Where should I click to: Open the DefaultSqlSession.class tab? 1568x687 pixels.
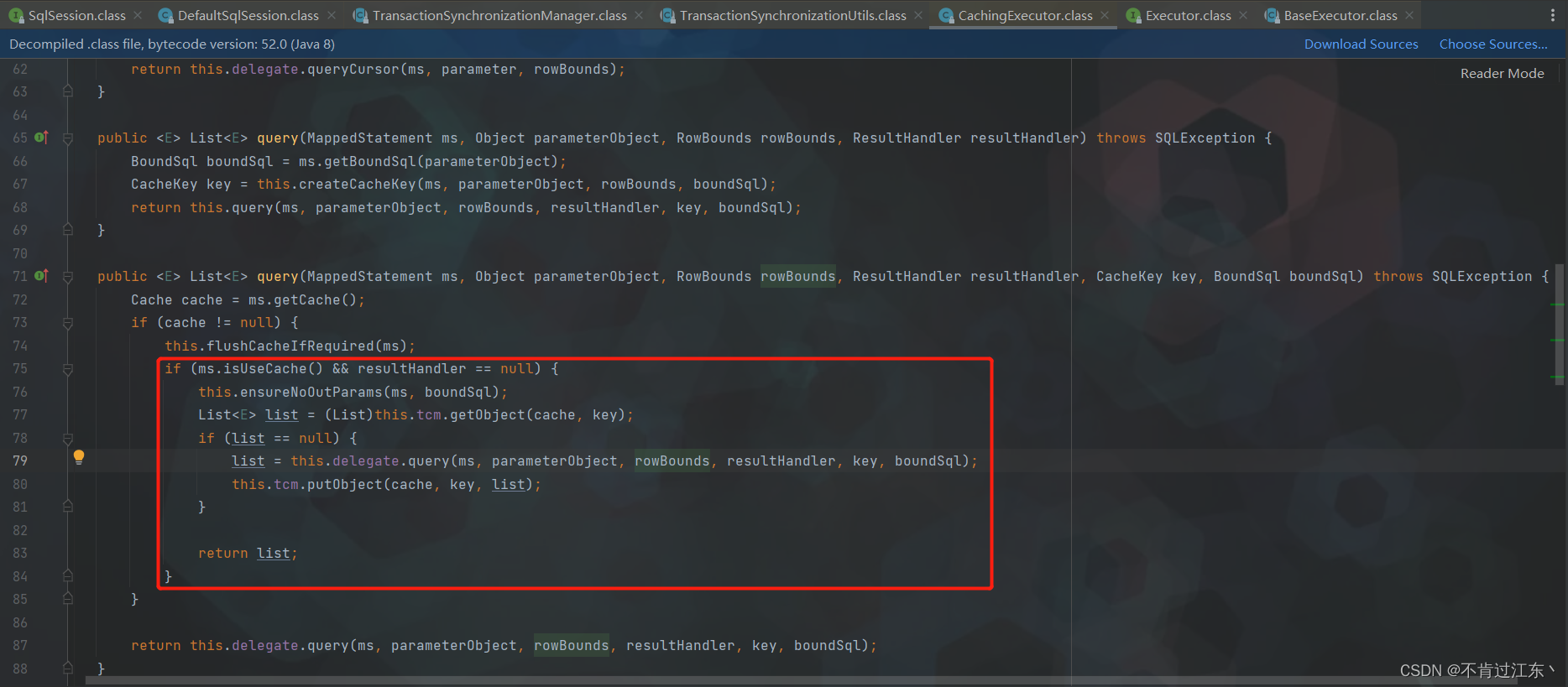point(248,15)
